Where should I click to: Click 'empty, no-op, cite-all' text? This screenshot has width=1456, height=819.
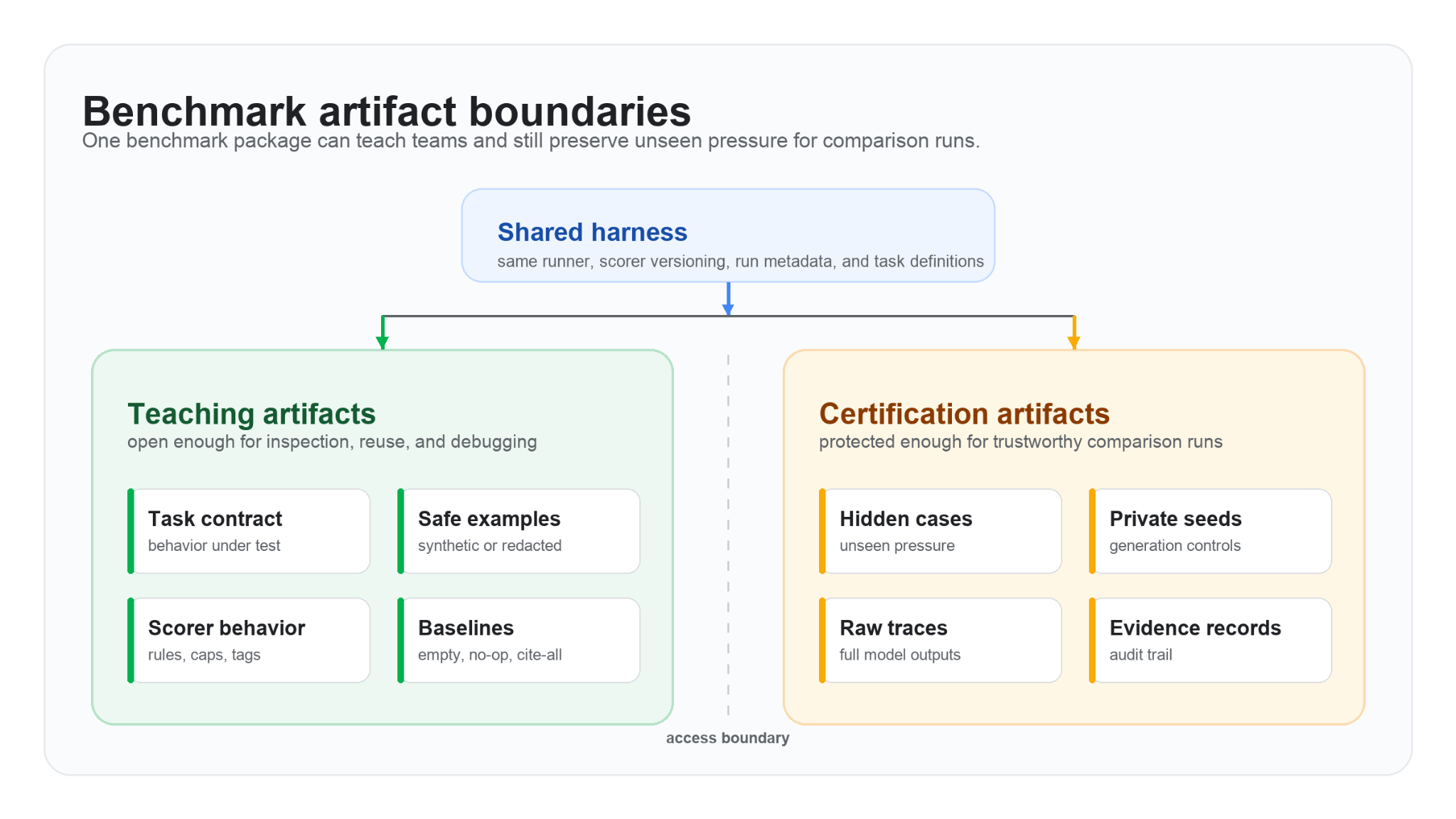tap(490, 655)
